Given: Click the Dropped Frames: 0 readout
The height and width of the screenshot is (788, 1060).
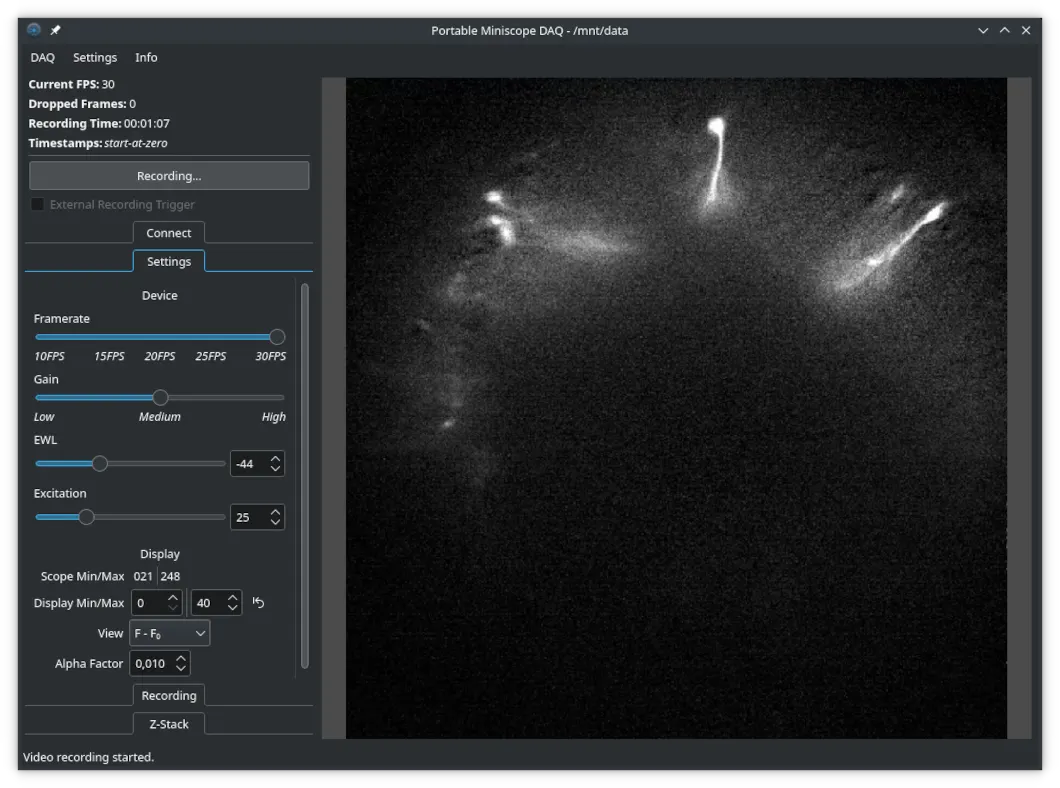Looking at the screenshot, I should tap(82, 104).
